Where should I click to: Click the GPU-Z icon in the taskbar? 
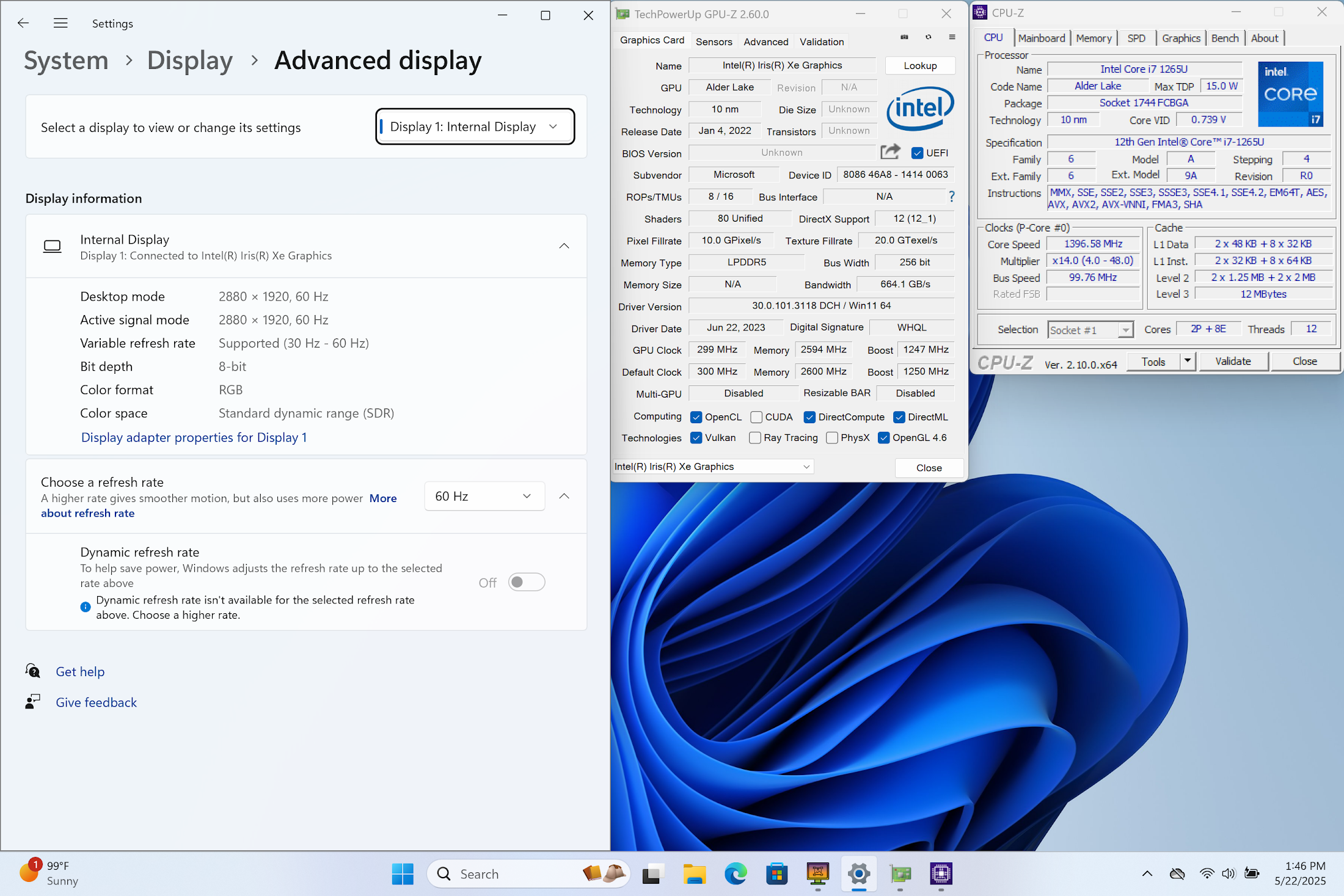pos(900,874)
